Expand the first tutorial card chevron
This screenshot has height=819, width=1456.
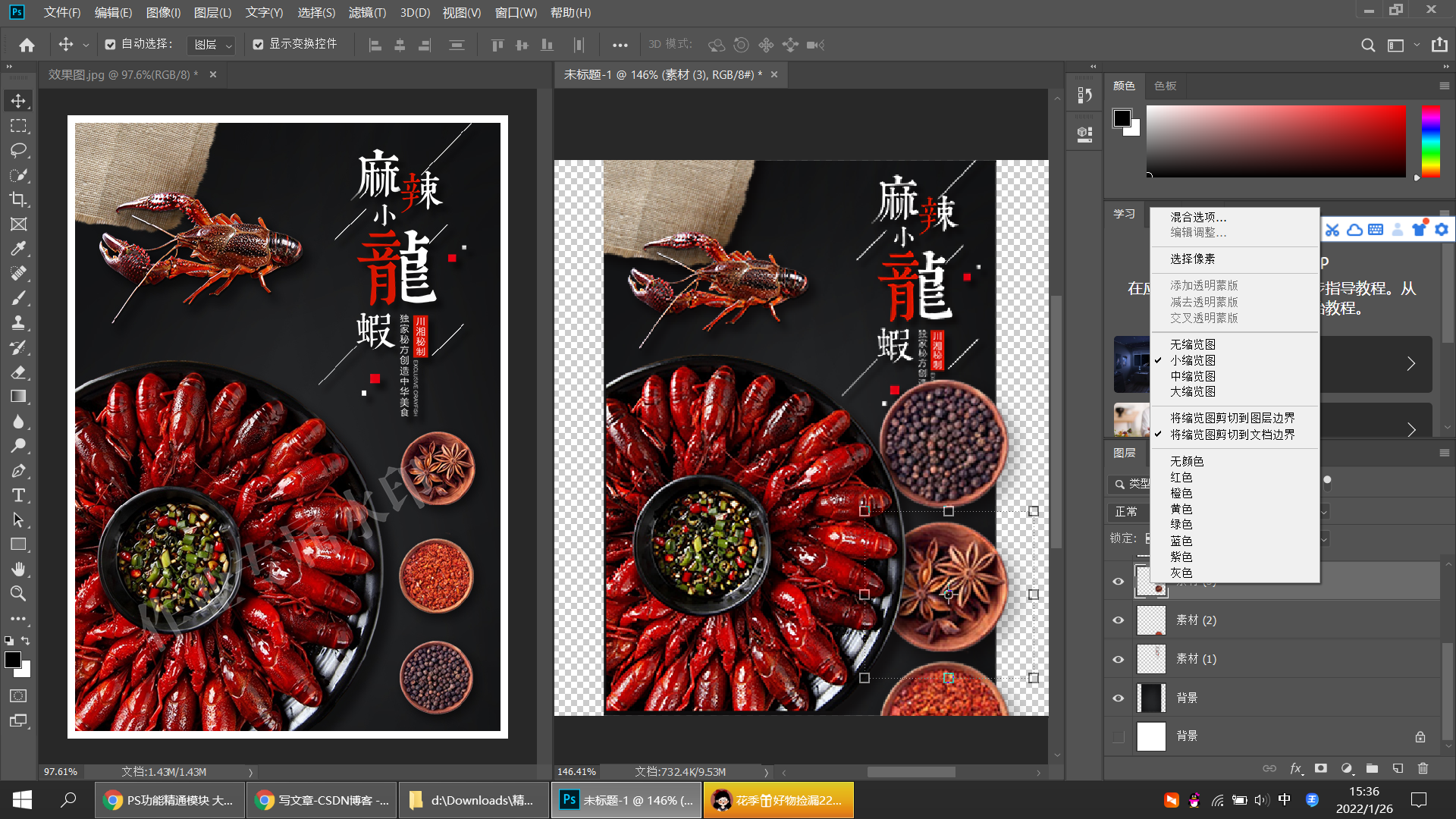(x=1410, y=364)
